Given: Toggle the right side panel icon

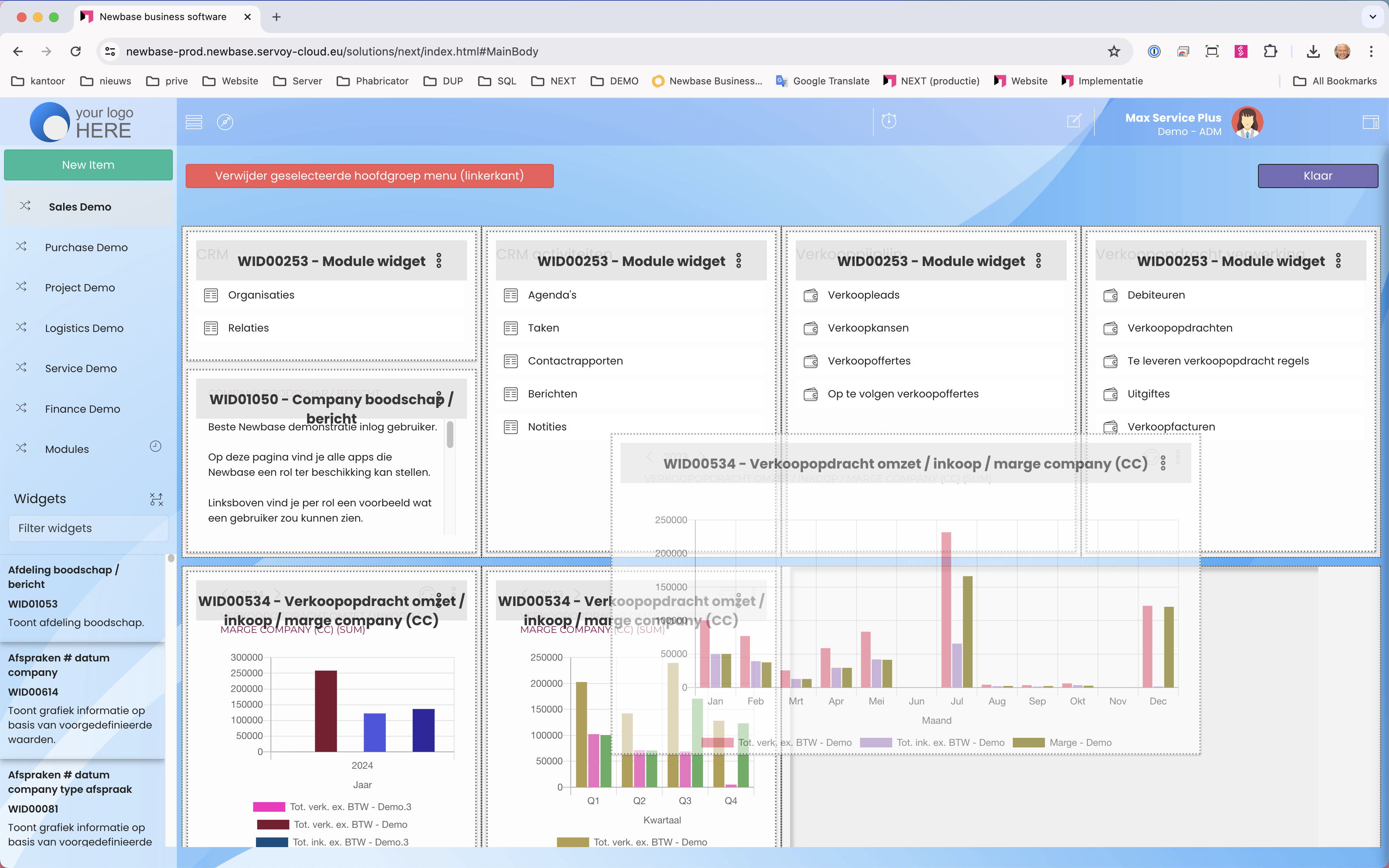Looking at the screenshot, I should [1370, 122].
